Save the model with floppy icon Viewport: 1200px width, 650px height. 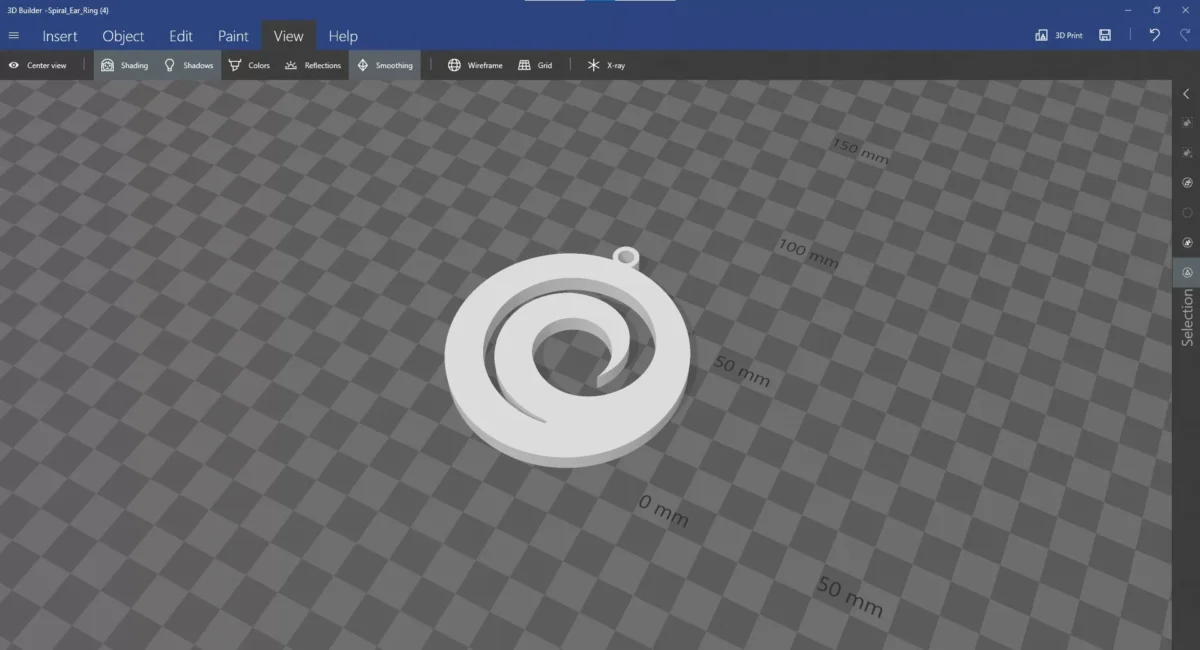1105,35
